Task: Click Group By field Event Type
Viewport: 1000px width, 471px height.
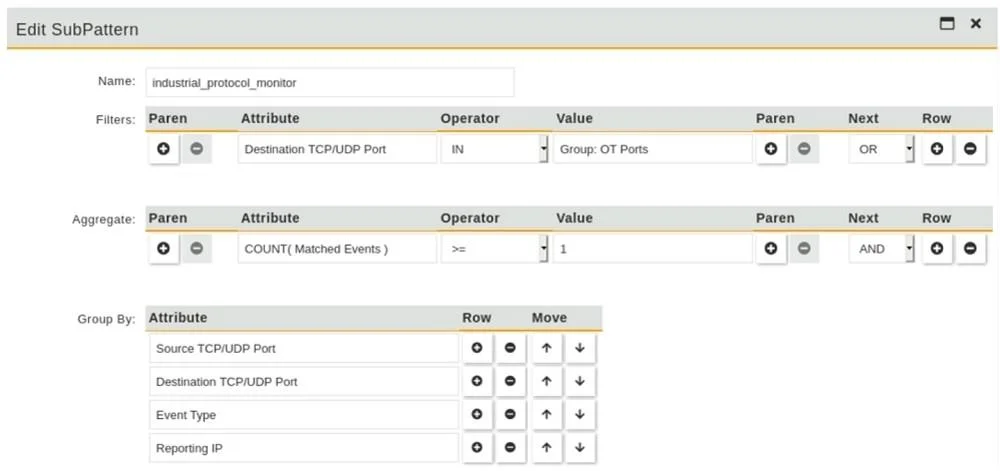Action: (304, 414)
